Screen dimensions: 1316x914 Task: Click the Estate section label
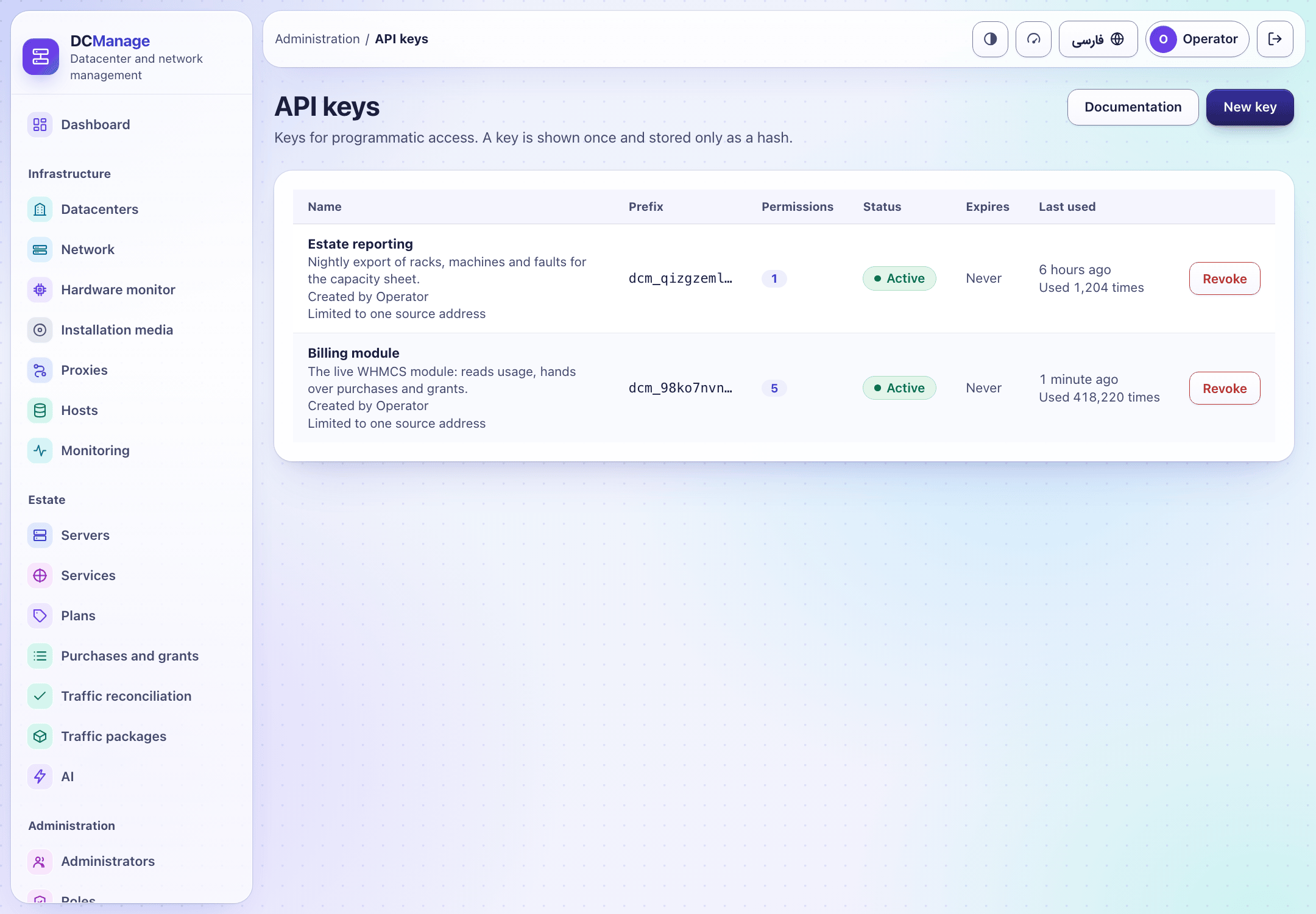(x=47, y=500)
